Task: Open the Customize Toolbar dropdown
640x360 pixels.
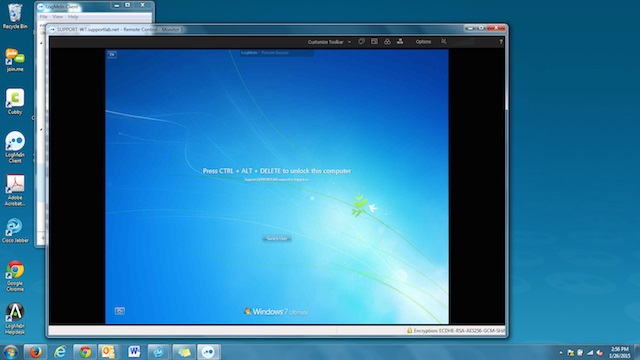Action: tap(329, 42)
